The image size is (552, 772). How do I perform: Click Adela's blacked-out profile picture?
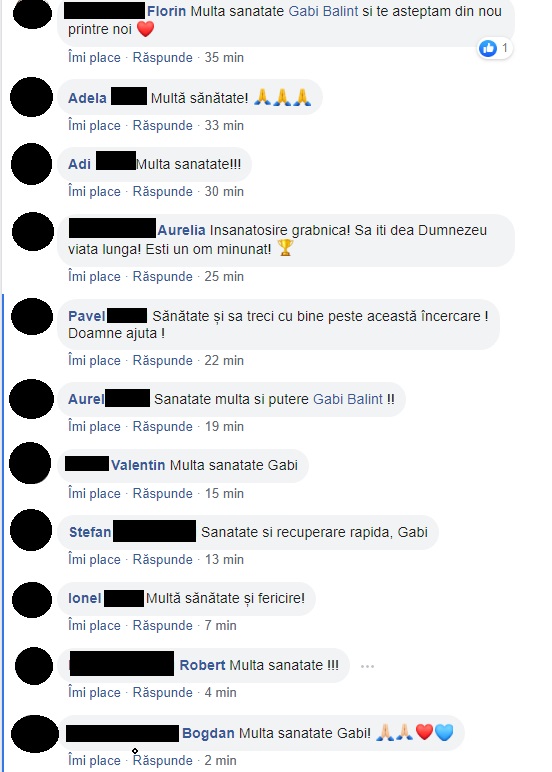(32, 97)
